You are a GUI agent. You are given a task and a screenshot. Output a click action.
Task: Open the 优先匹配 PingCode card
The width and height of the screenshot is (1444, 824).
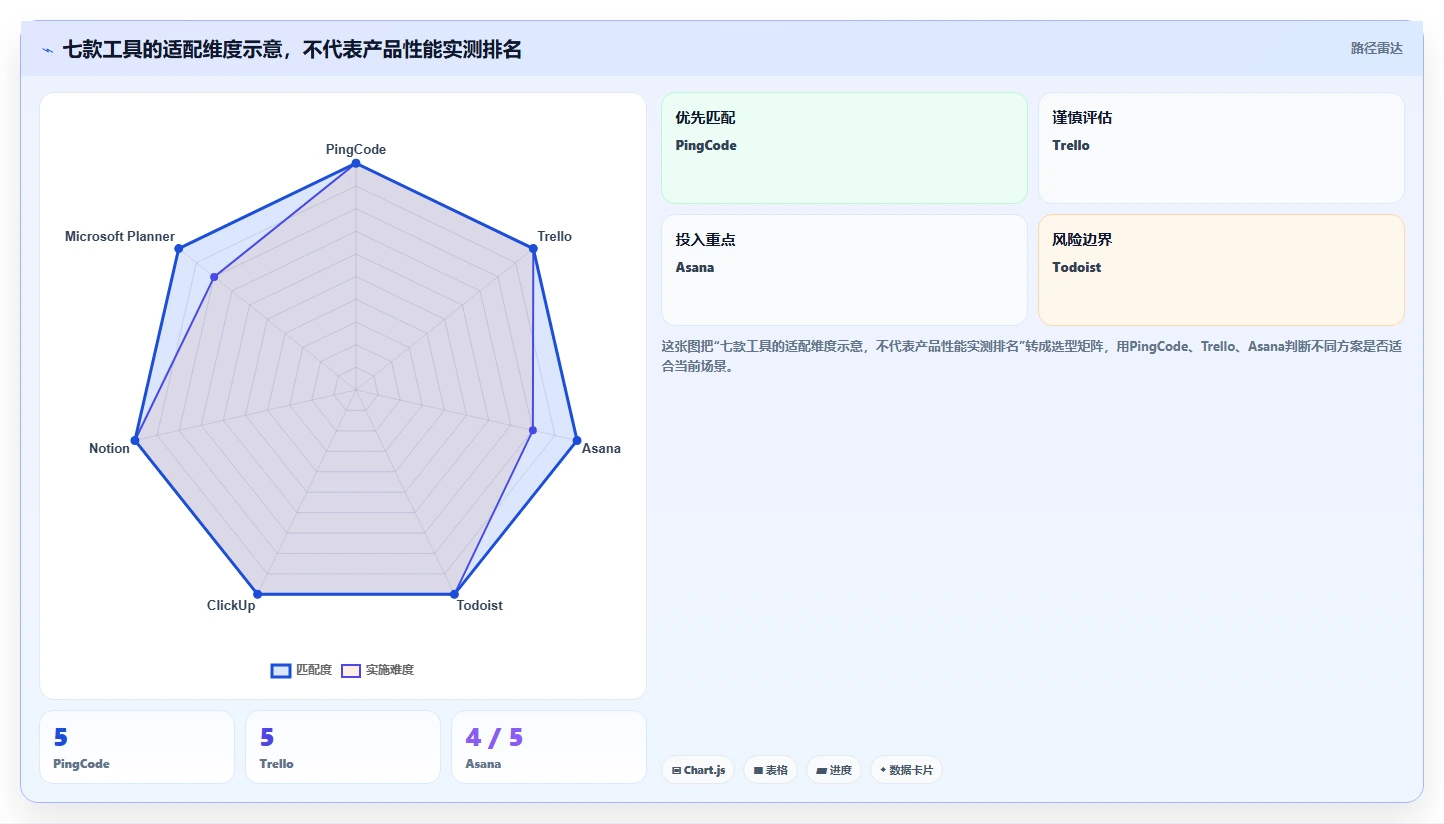844,148
